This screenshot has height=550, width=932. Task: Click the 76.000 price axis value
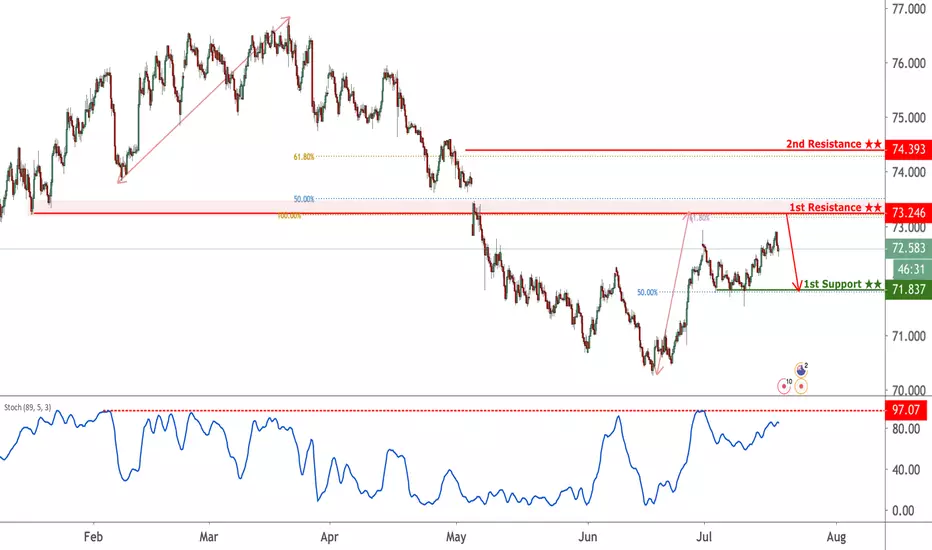click(x=909, y=63)
